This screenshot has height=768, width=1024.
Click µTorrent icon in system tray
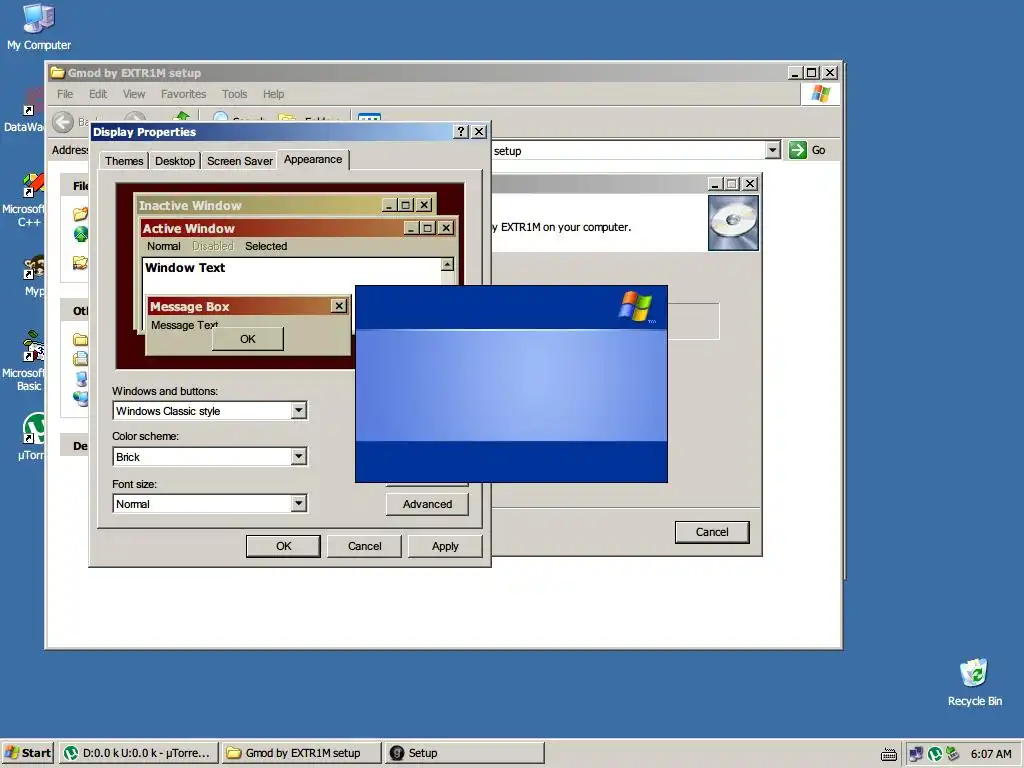click(935, 754)
